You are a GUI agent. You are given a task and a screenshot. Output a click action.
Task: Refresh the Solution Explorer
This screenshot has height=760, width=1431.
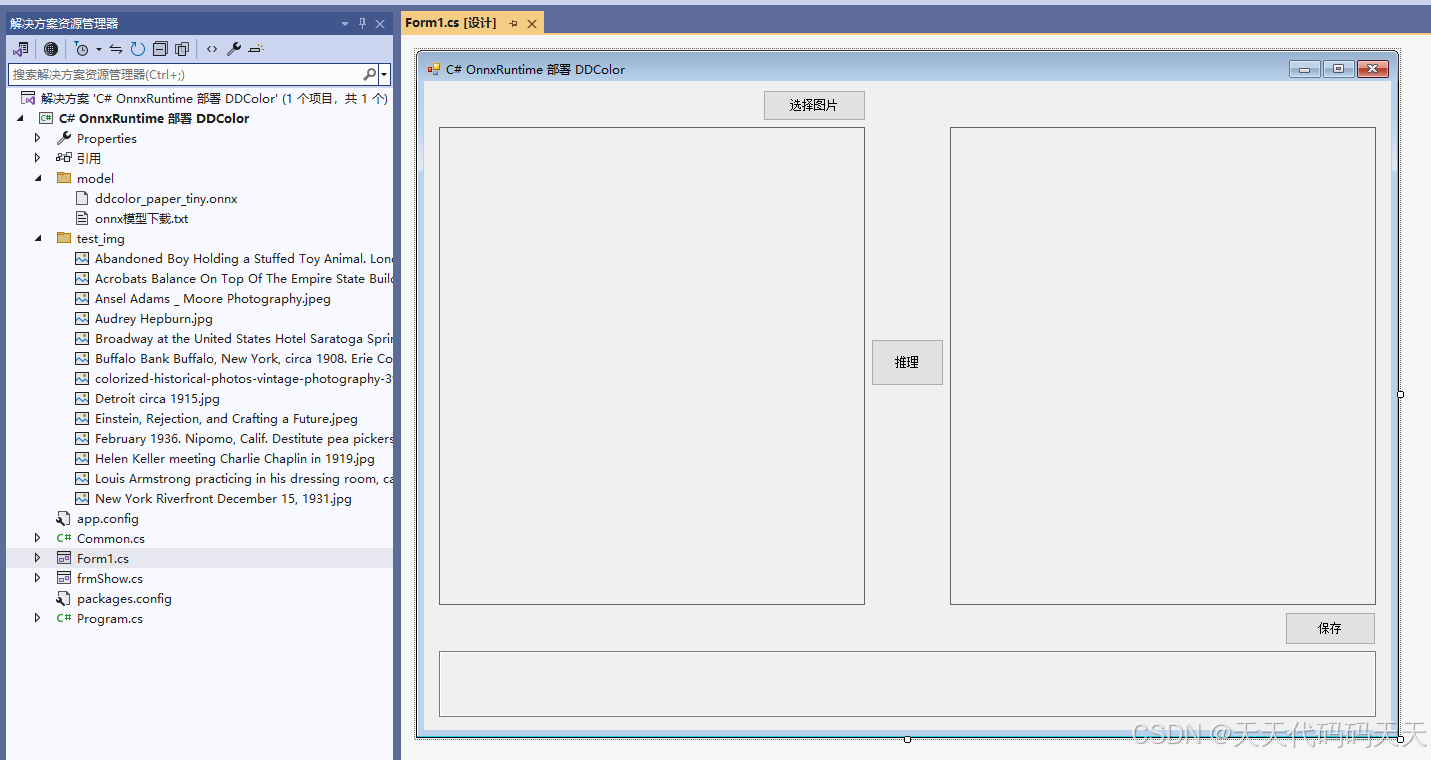(x=138, y=49)
